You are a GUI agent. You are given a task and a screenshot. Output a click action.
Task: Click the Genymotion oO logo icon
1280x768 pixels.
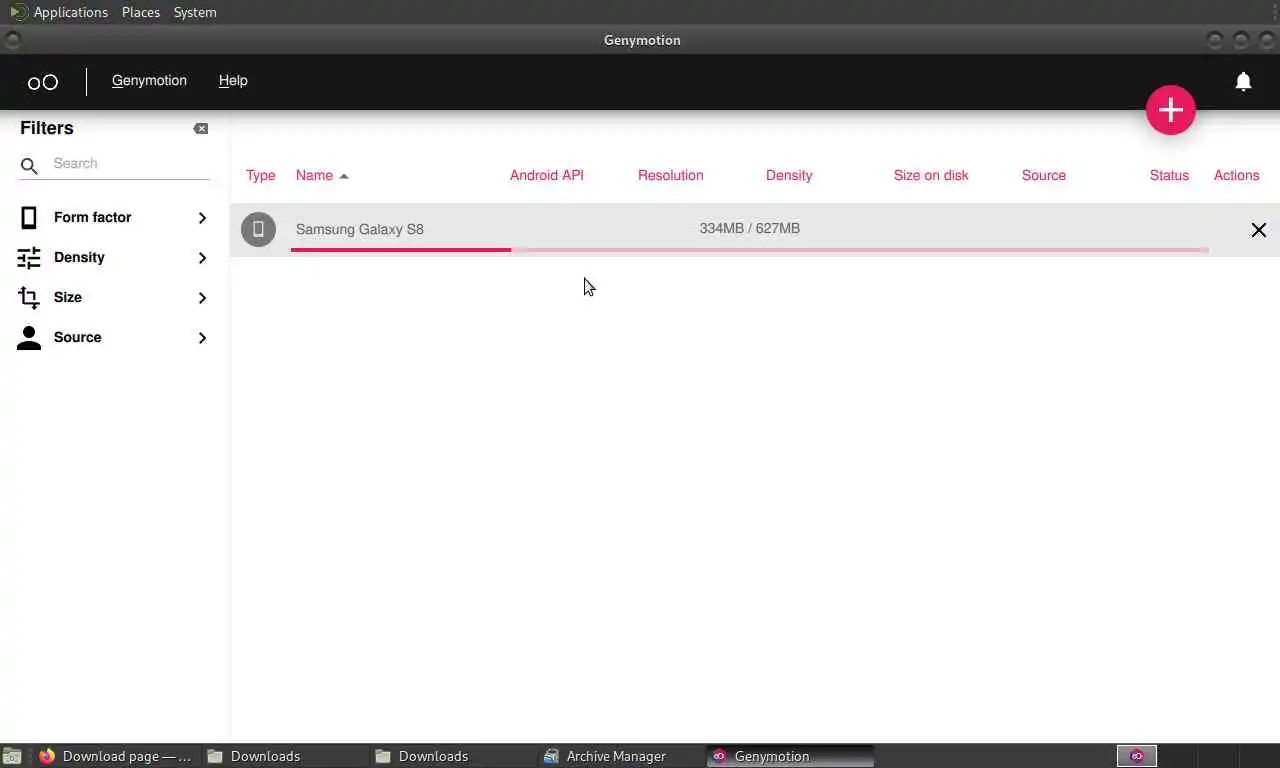[x=42, y=82]
